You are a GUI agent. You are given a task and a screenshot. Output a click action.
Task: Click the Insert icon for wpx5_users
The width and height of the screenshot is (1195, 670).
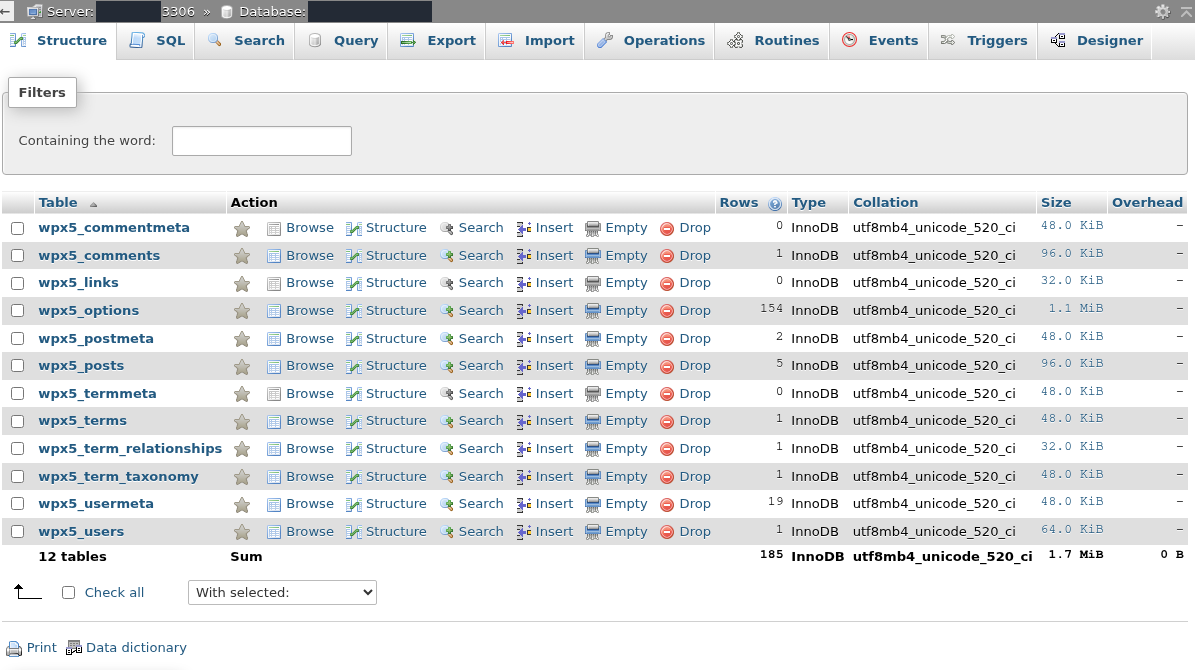tap(524, 532)
